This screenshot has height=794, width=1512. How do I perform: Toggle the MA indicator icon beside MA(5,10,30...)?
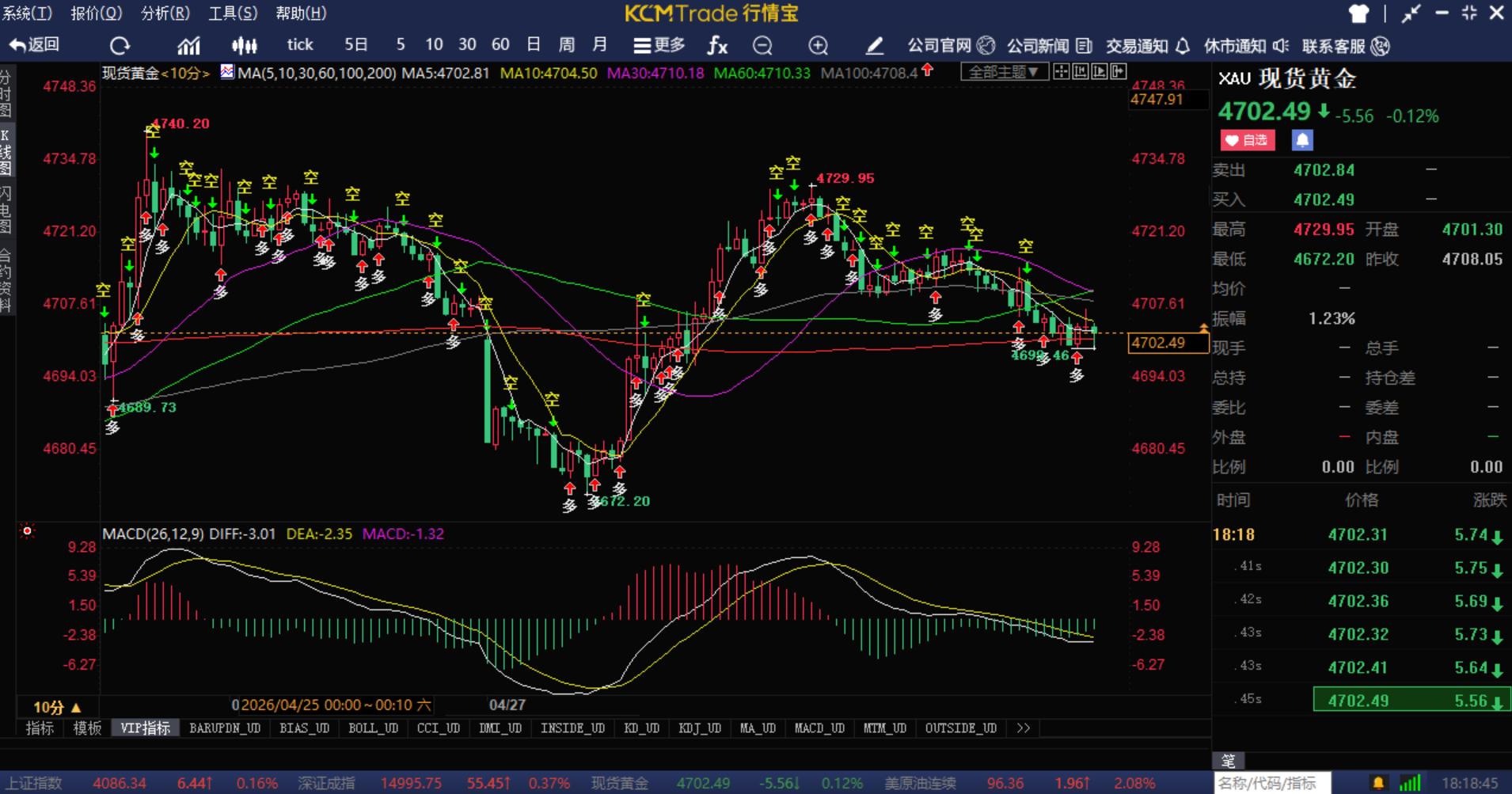pyautogui.click(x=227, y=72)
